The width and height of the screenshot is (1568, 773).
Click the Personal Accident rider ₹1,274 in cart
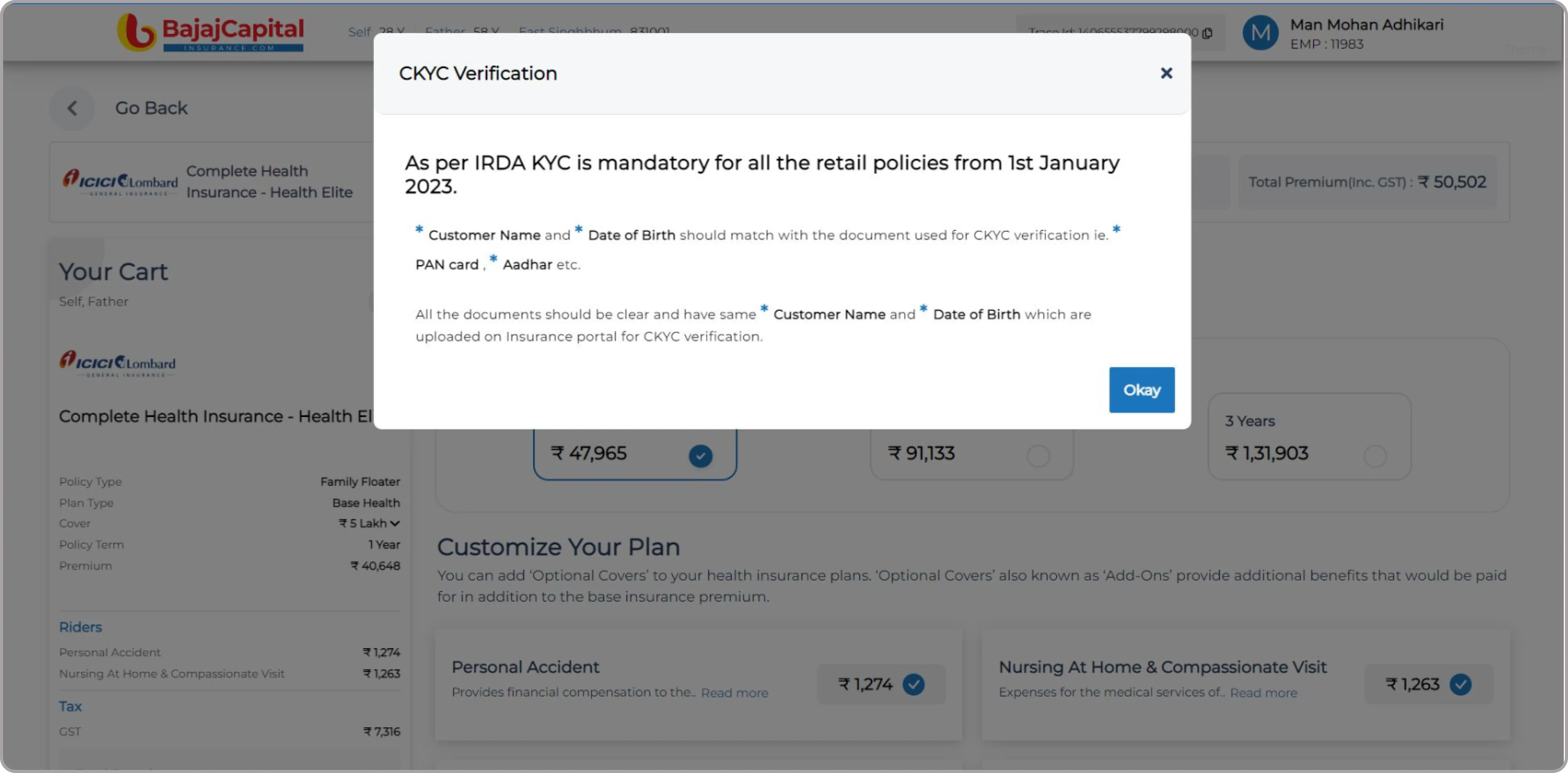pyautogui.click(x=382, y=653)
